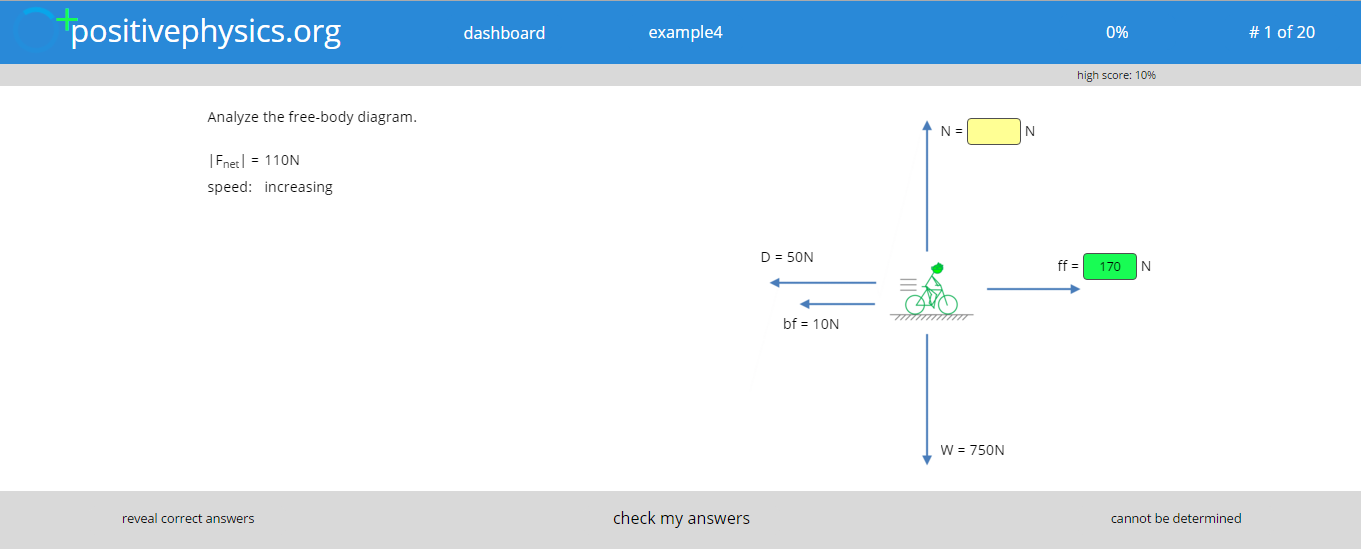Click the downward weight arrow
Screen dimensions: 1361x559
click(x=927, y=399)
